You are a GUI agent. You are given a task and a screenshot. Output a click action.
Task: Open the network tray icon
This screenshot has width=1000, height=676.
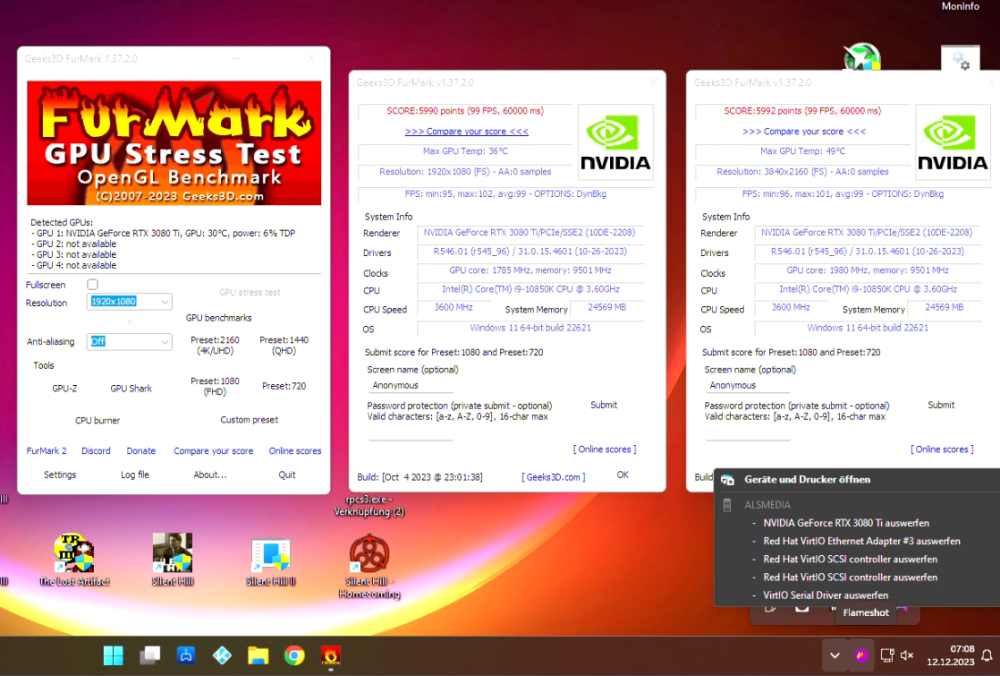887,655
